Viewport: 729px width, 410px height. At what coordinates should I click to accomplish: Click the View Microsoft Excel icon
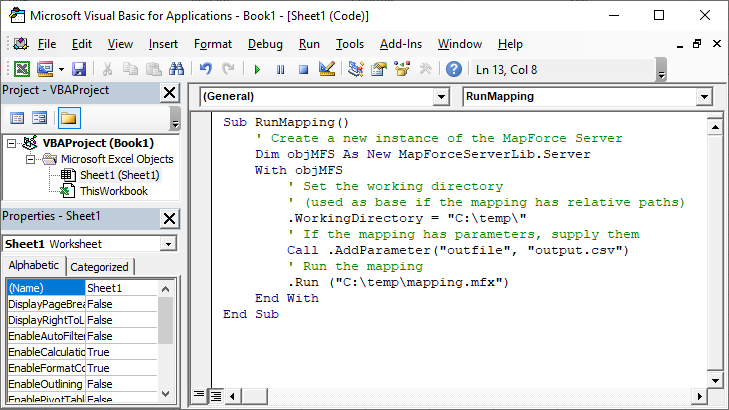pos(21,69)
